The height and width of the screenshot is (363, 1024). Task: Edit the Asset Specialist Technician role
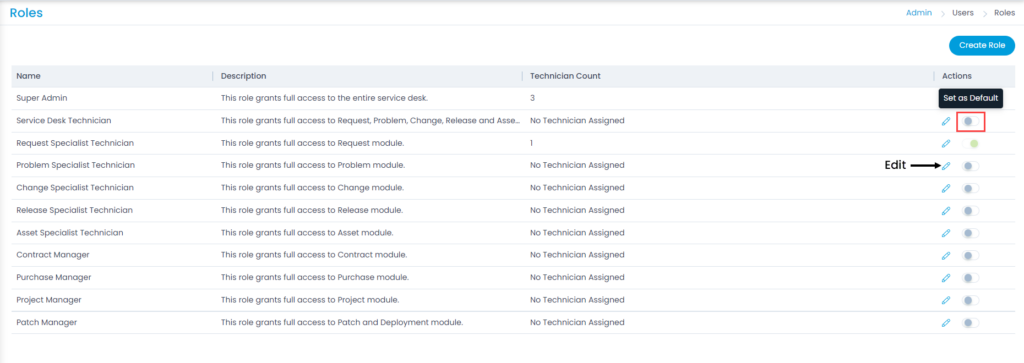[946, 233]
